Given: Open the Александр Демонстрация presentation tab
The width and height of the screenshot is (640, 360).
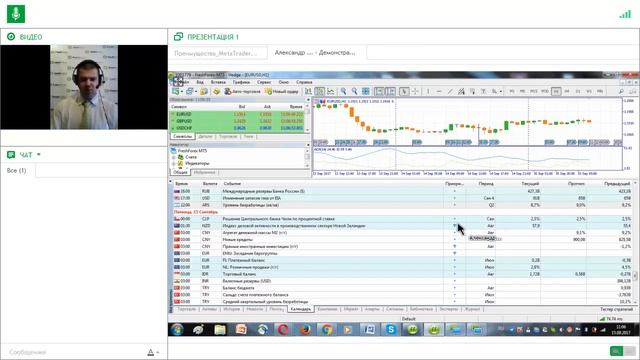Looking at the screenshot, I should [315, 53].
